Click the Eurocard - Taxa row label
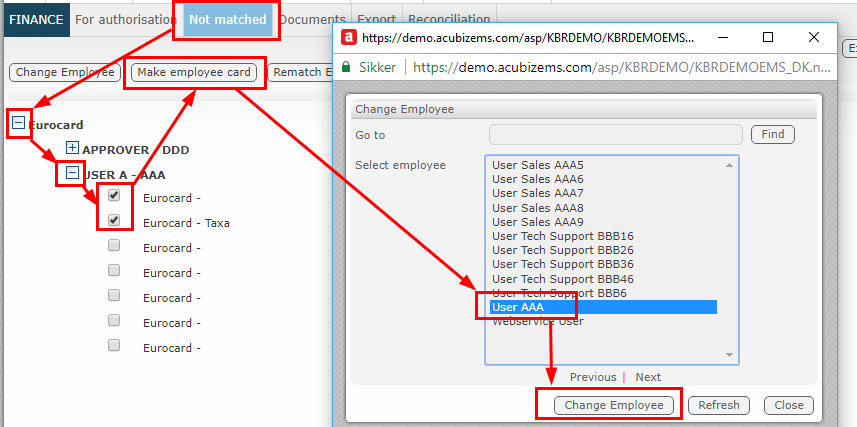The image size is (857, 427). point(186,223)
